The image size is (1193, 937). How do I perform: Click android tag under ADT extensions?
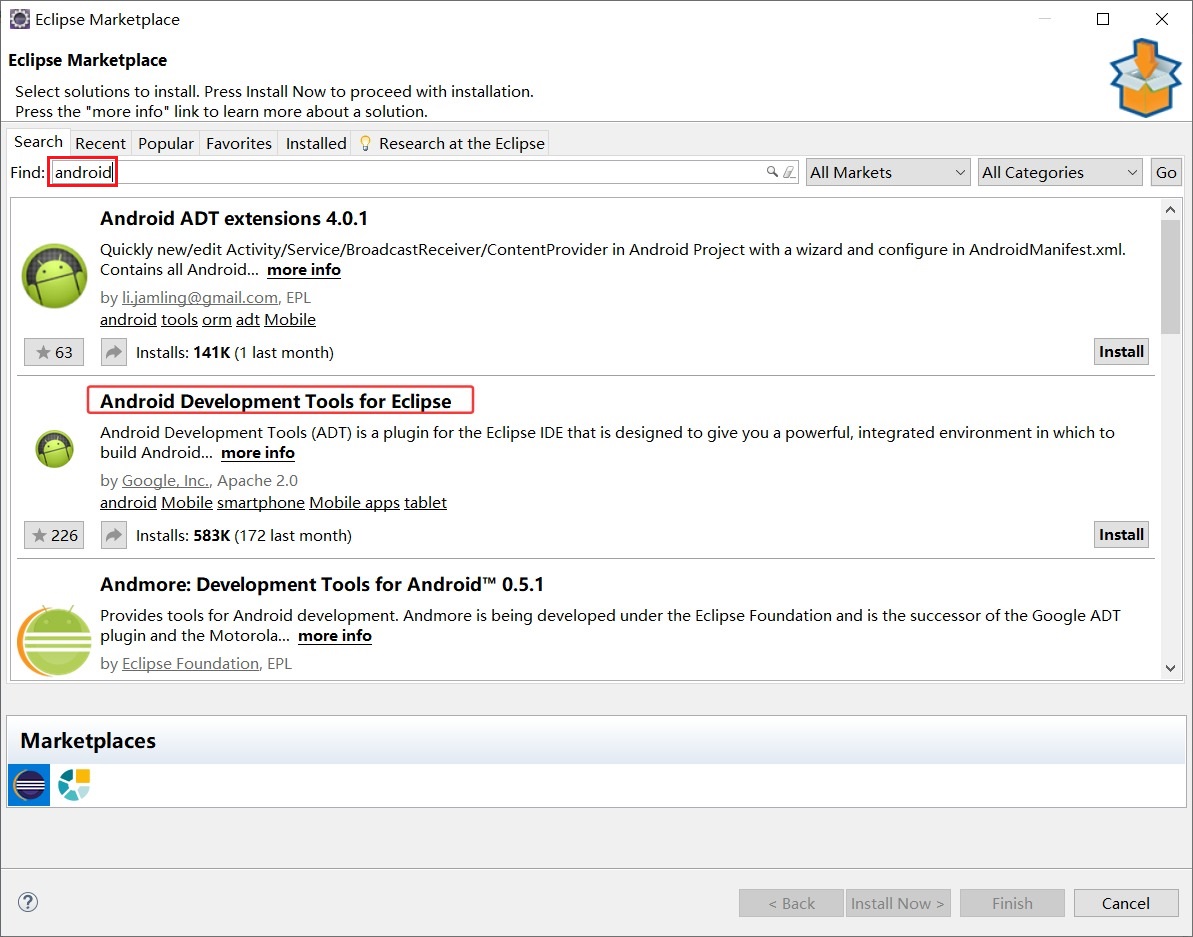(129, 319)
